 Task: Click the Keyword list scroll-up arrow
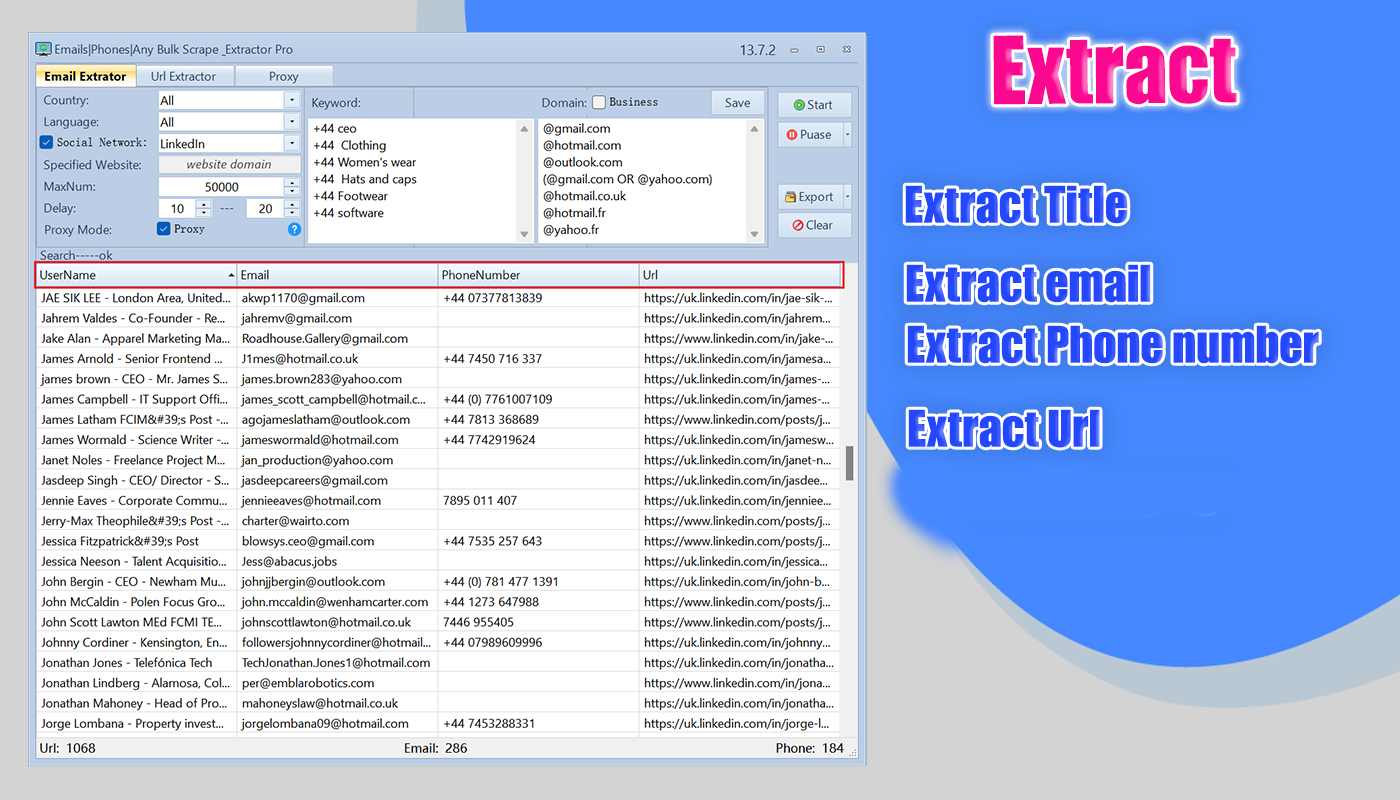(x=525, y=129)
